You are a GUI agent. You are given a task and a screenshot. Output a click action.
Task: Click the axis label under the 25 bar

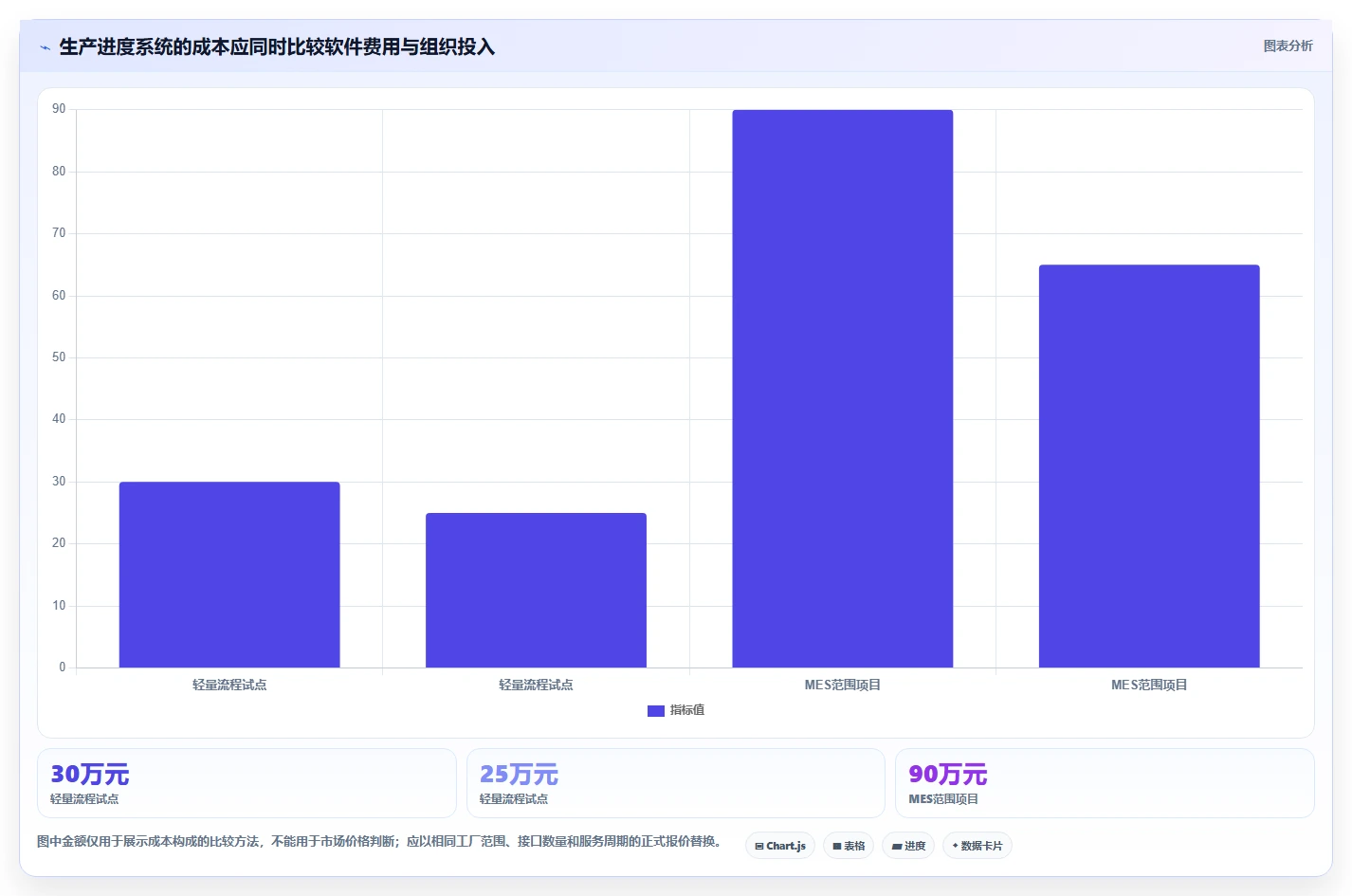(x=536, y=685)
